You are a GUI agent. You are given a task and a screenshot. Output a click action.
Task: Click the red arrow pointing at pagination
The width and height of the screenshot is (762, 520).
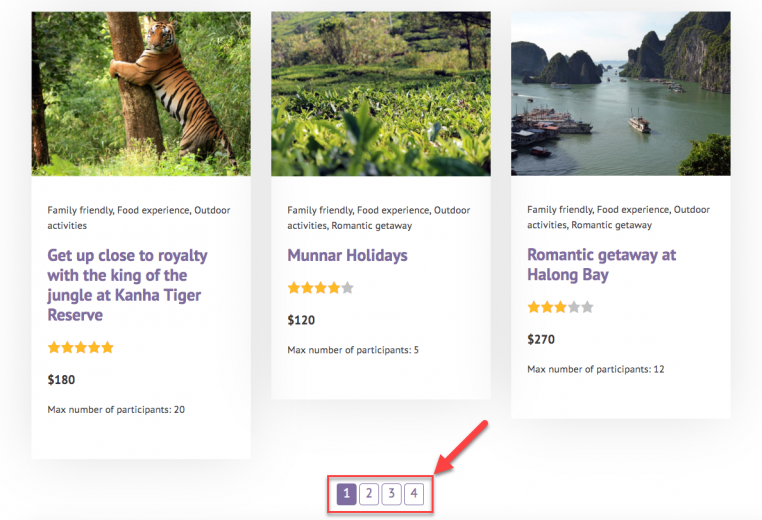tap(461, 446)
